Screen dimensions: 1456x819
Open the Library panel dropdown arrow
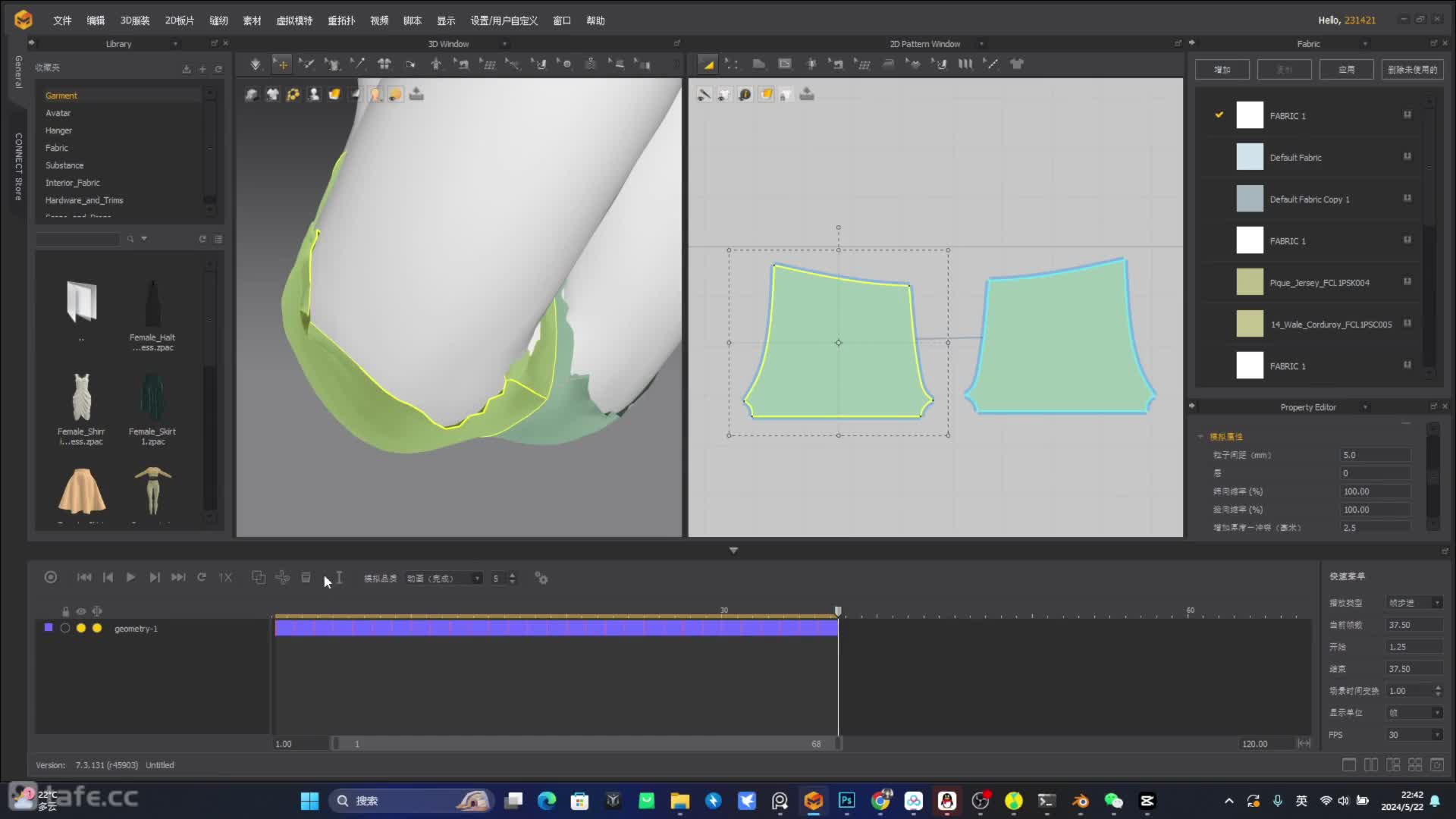[175, 44]
